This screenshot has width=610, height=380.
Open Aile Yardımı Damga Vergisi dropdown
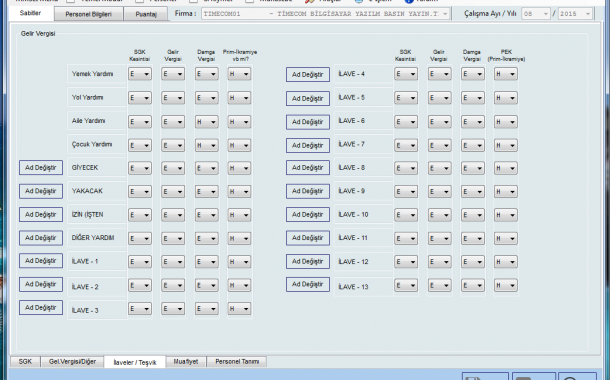click(x=206, y=122)
